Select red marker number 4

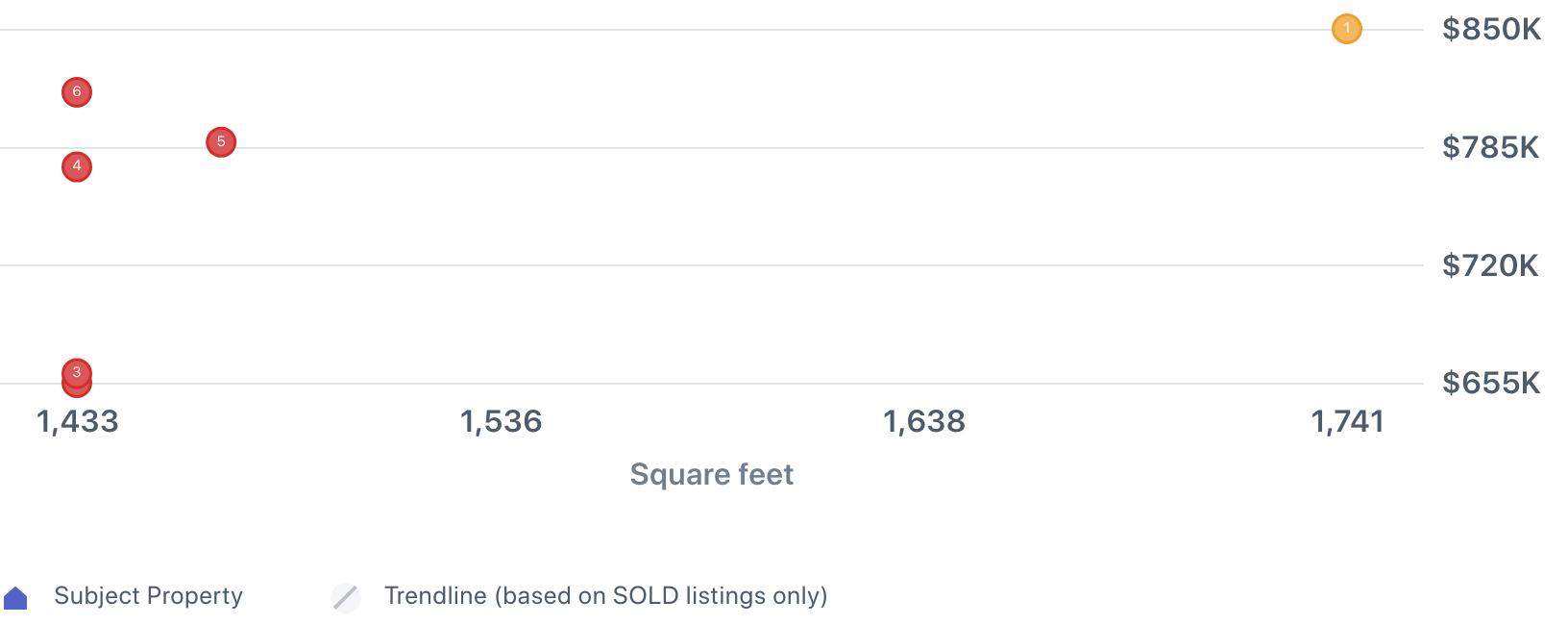coord(77,166)
